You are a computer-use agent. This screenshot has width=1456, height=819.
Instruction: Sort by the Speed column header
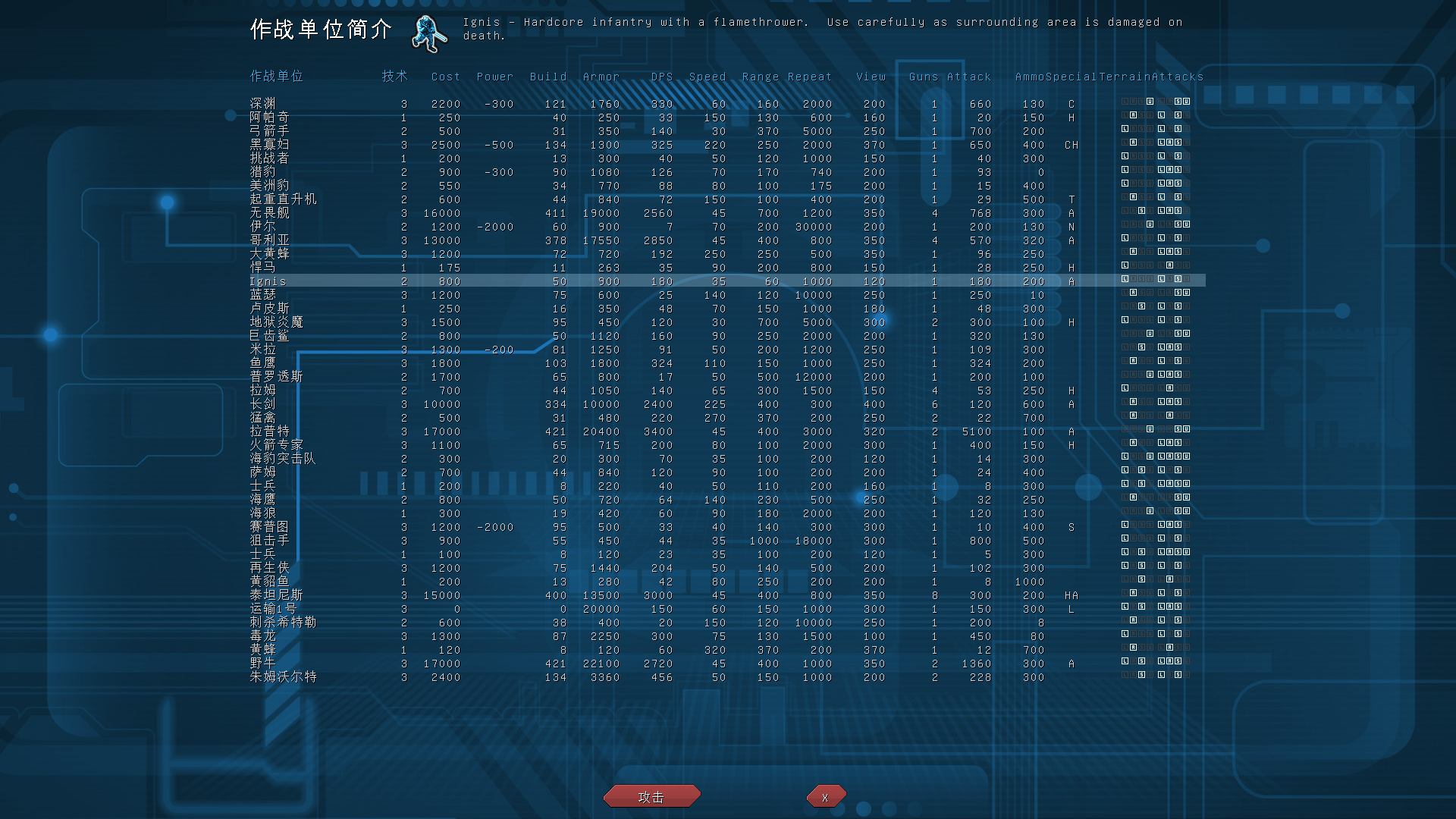click(708, 77)
